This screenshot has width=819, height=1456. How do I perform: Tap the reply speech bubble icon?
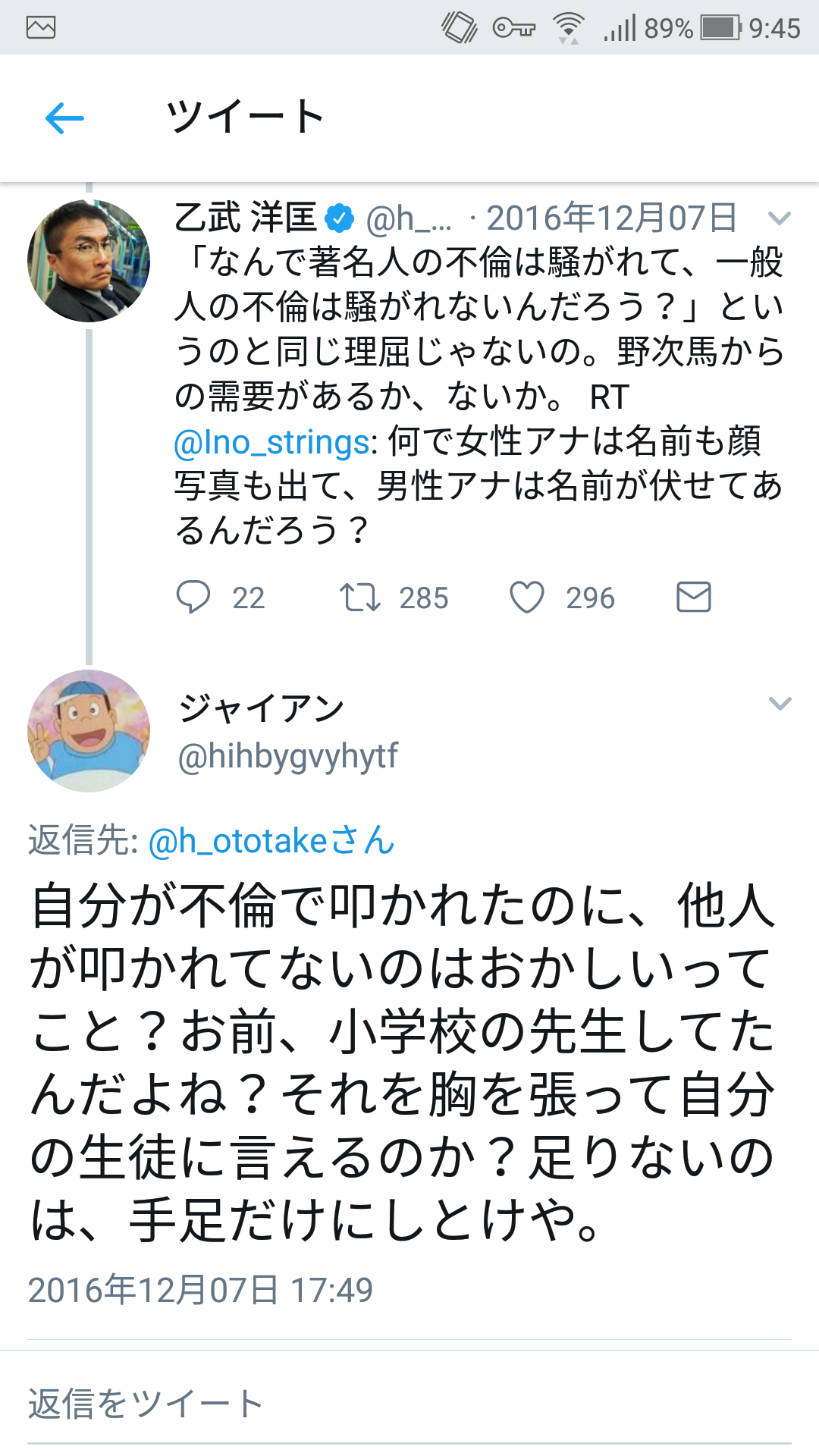pos(193,598)
